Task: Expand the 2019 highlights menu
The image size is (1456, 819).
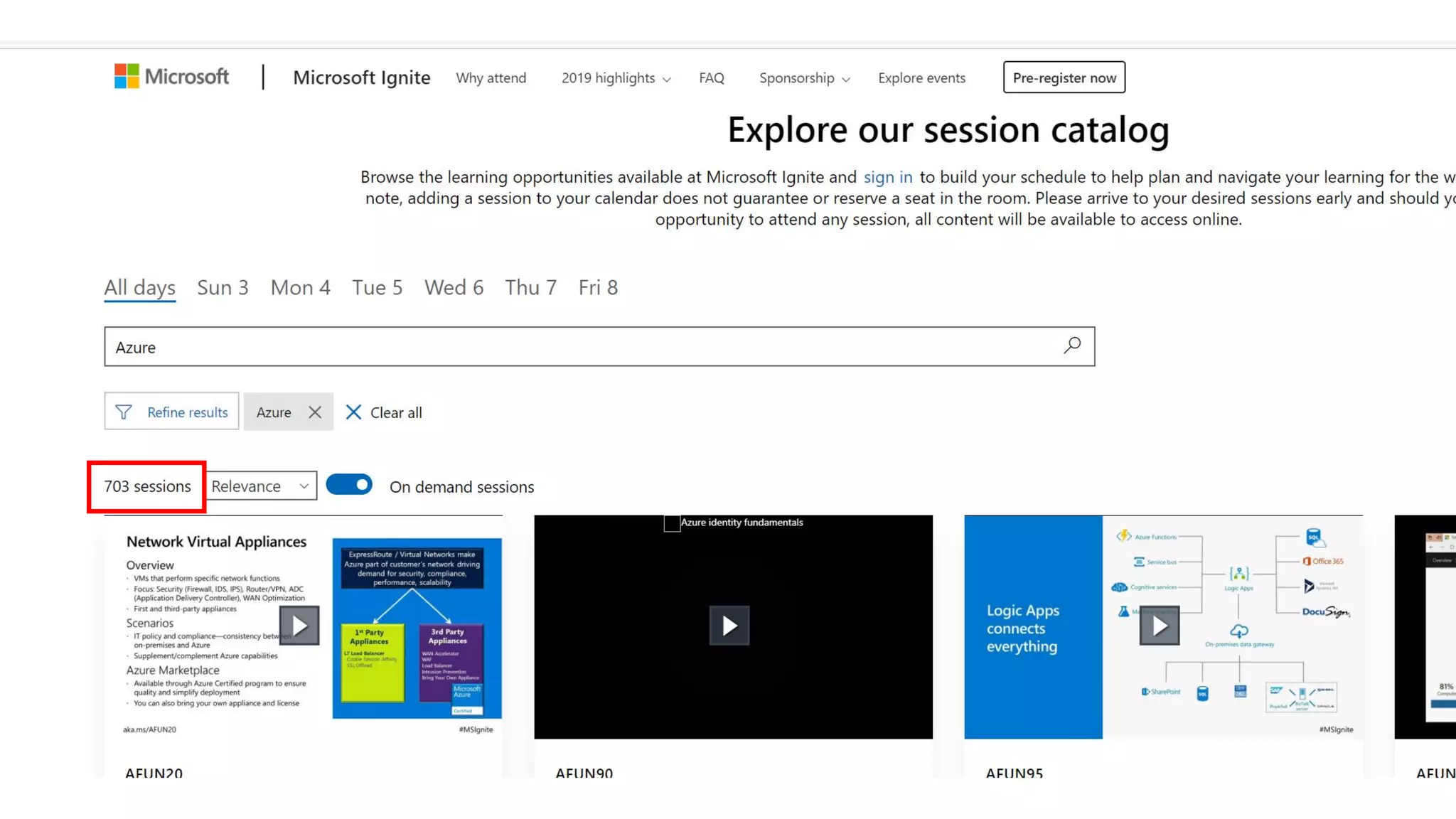Action: [x=616, y=78]
